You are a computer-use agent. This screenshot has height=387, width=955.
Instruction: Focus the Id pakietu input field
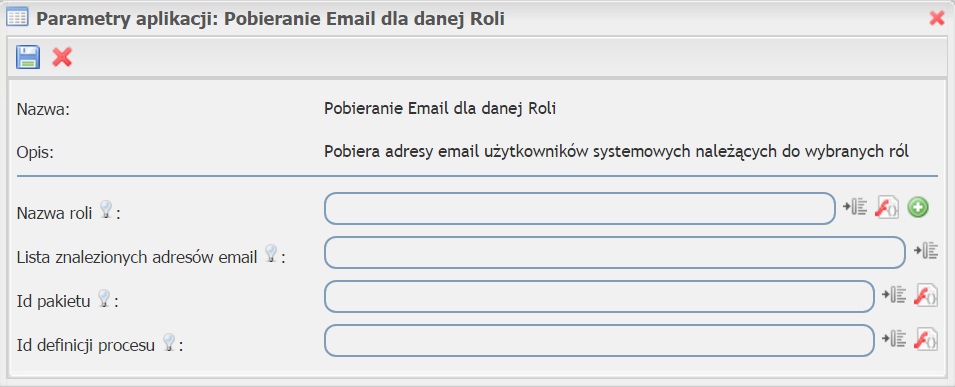click(599, 296)
